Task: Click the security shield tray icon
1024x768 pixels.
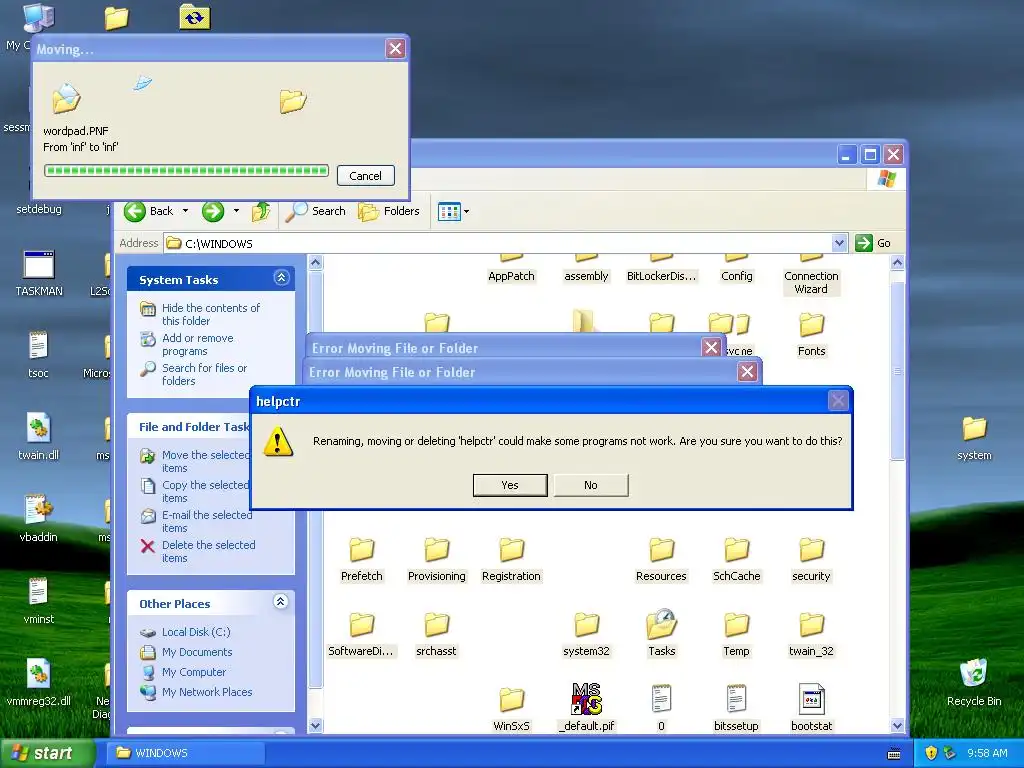Action: coord(931,753)
